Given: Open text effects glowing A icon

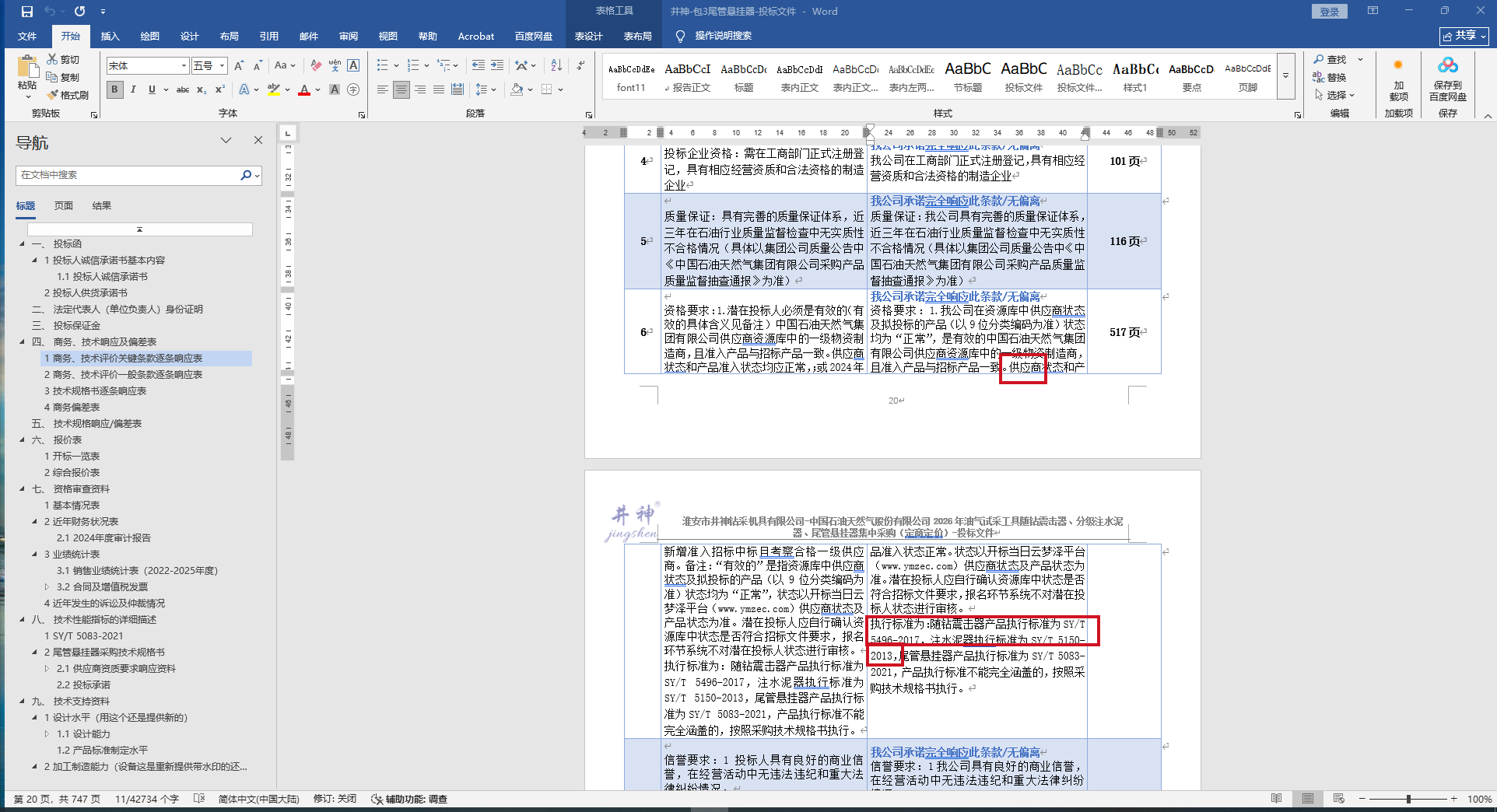Looking at the screenshot, I should (244, 89).
